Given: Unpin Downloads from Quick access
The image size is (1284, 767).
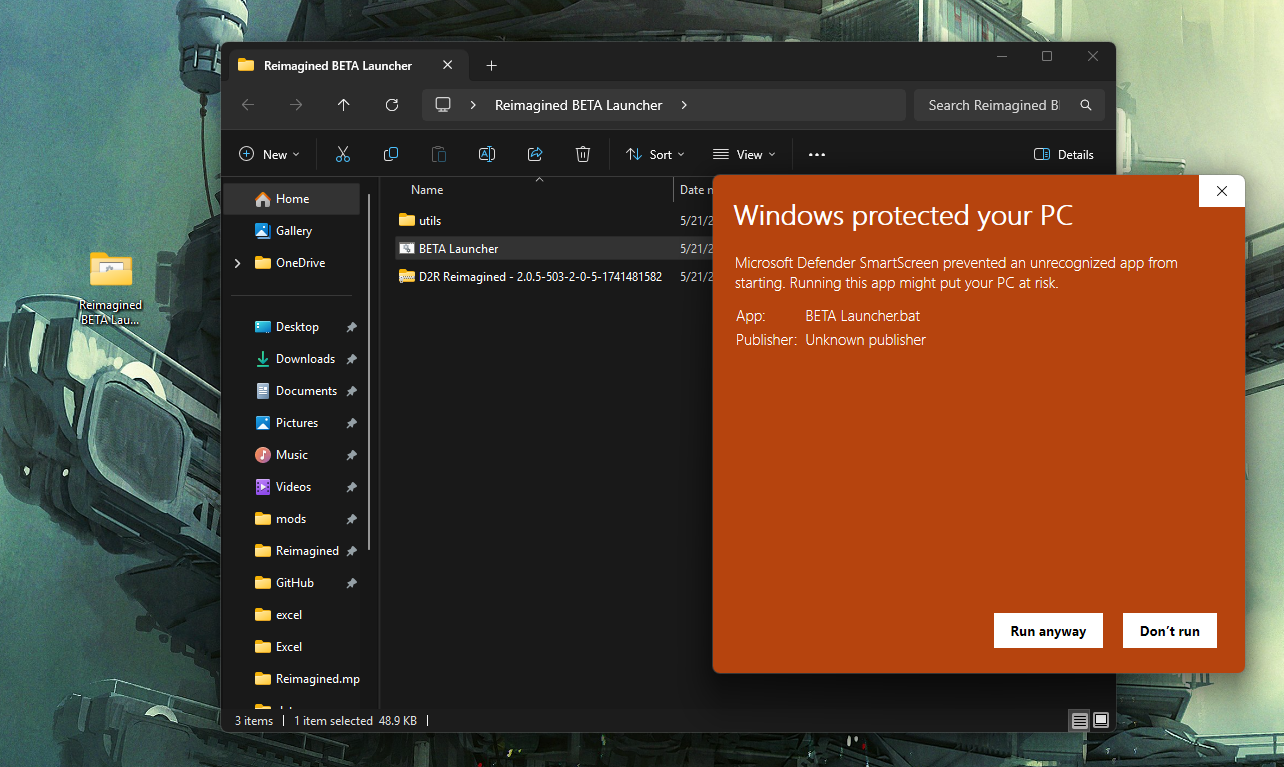Looking at the screenshot, I should [x=351, y=359].
